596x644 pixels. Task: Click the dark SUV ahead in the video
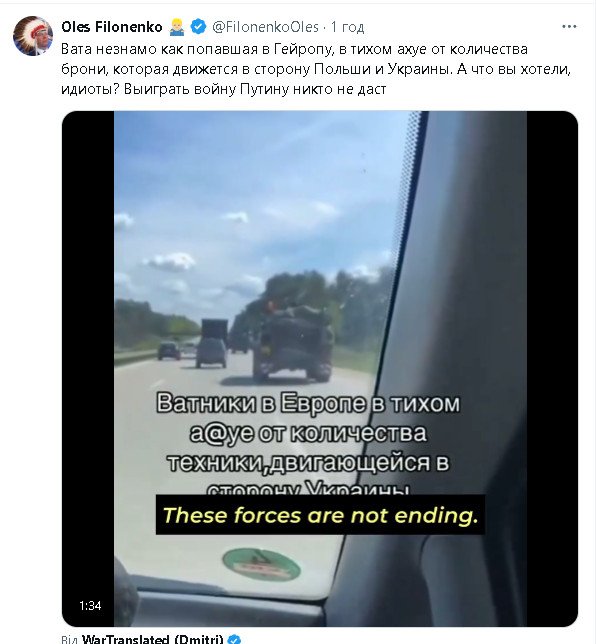(211, 353)
